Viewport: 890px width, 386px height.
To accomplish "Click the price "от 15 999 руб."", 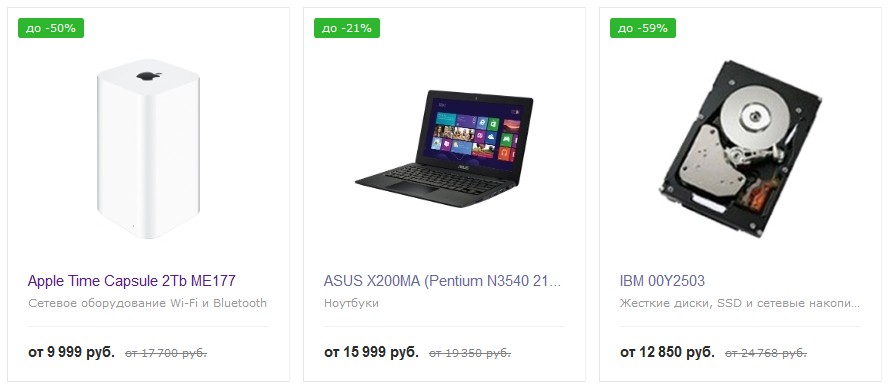I will click(371, 352).
